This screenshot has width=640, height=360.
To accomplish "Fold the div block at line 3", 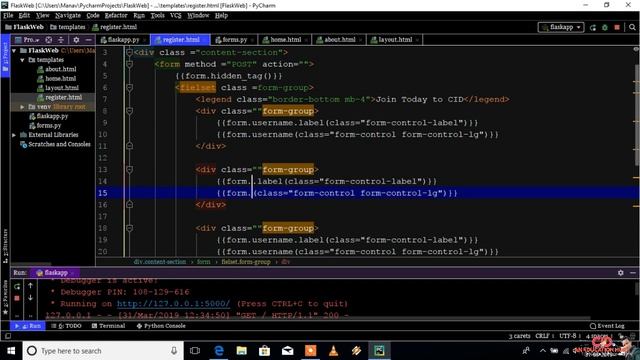I will click(x=129, y=52).
